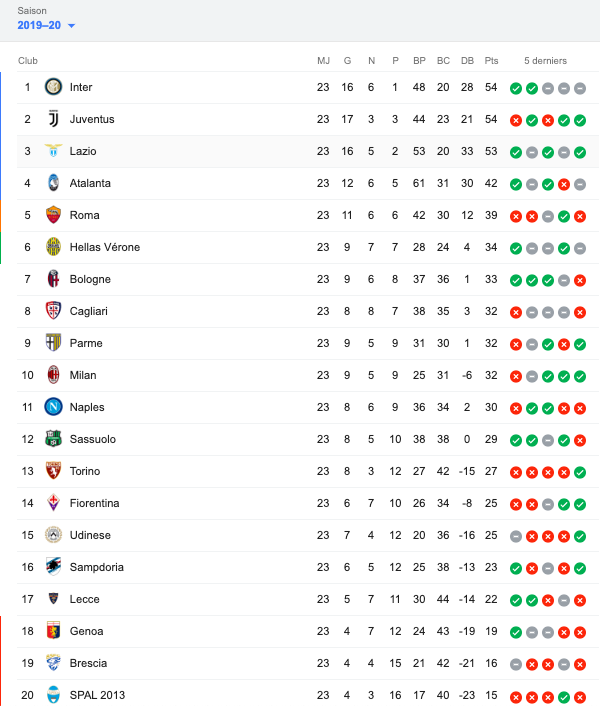Click the Naples blue N logo

(53, 407)
